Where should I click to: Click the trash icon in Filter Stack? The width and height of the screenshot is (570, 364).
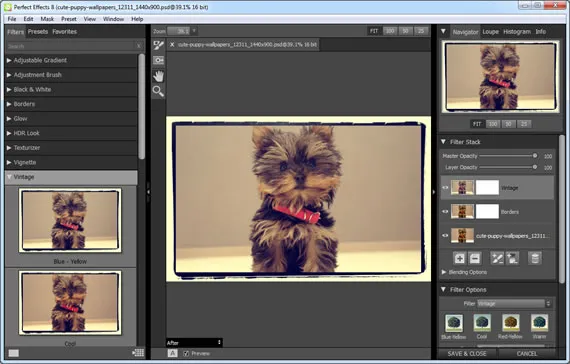coord(535,258)
